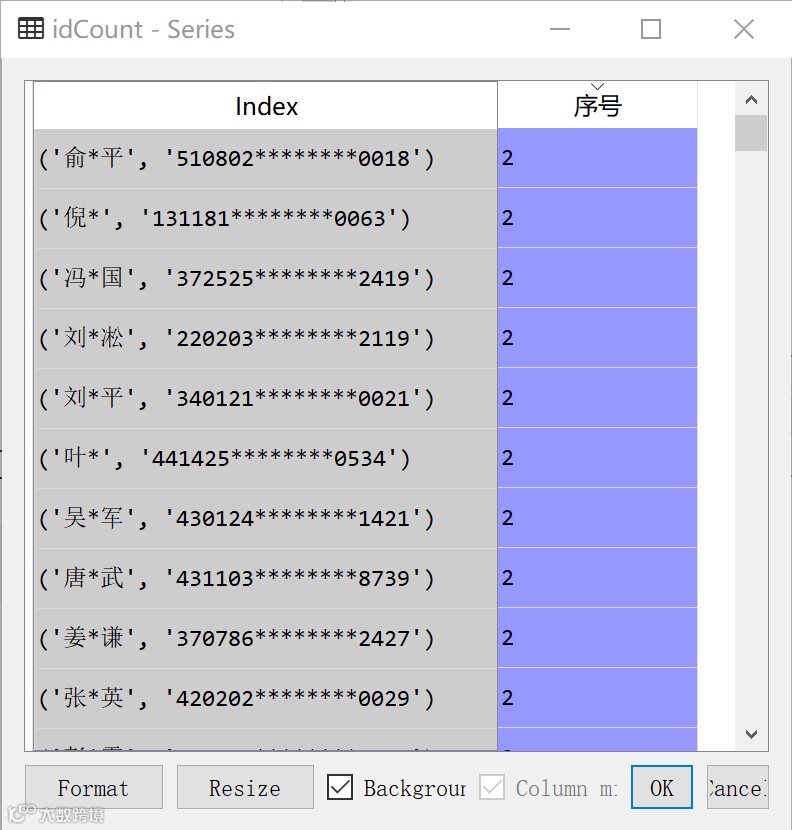Maximize the idCount Series window
This screenshot has width=792, height=830.
point(651,29)
